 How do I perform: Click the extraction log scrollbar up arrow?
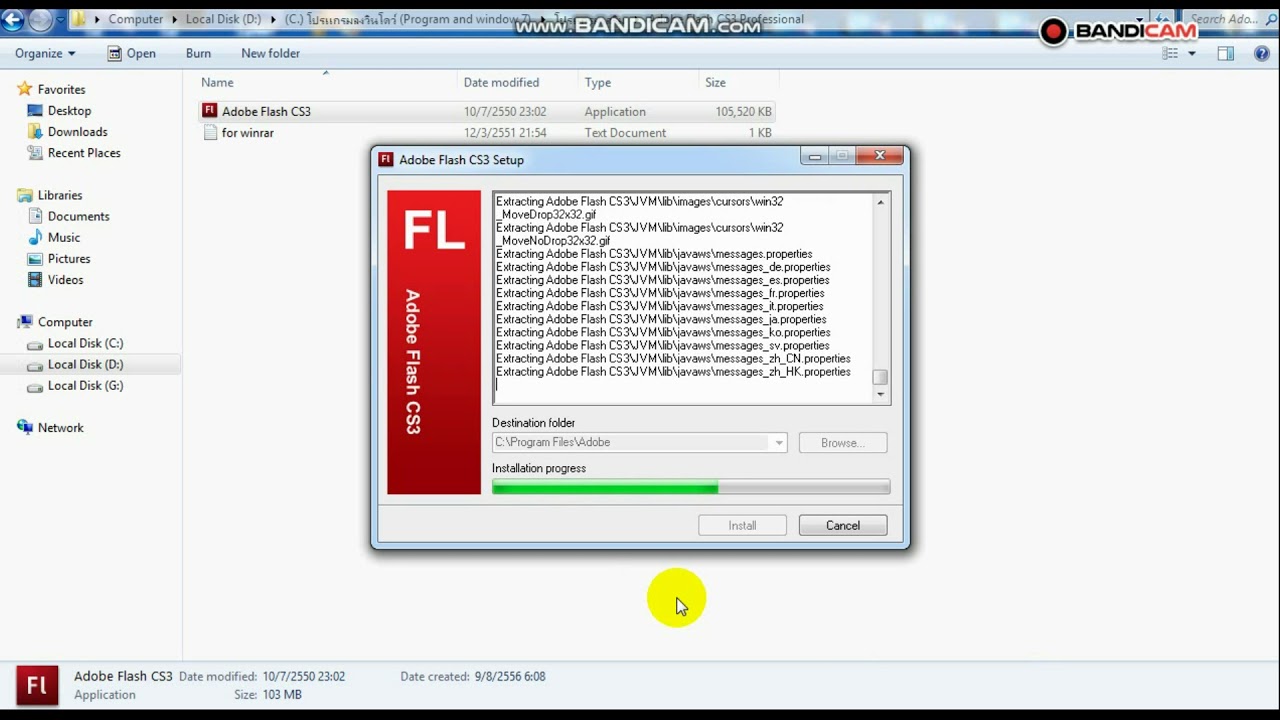tap(880, 202)
